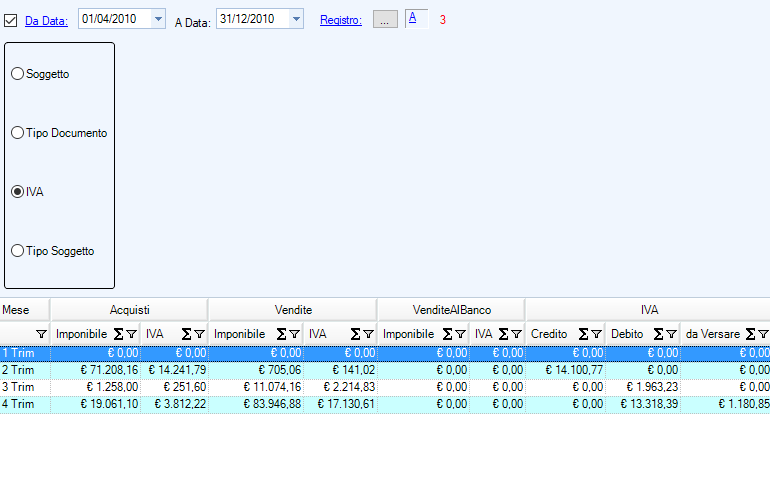The width and height of the screenshot is (770, 478).
Task: Click the Acquisti column group header
Action: (129, 310)
